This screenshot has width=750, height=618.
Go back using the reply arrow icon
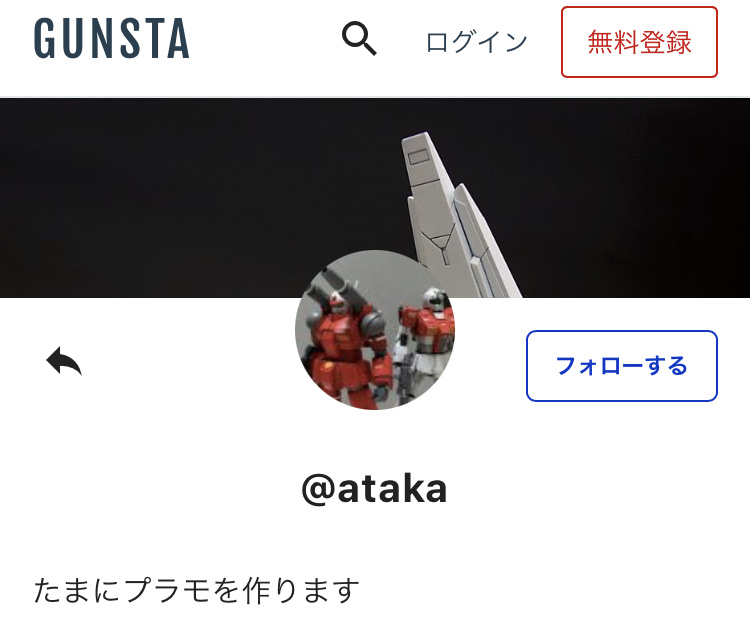point(64,361)
